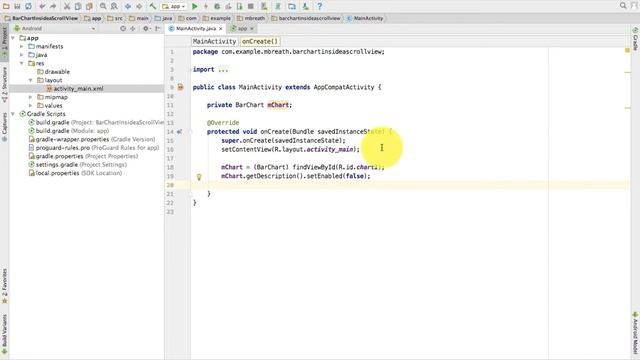640x360 pixels.
Task: Click the Synchronize toolbar icon
Action: 28,6
